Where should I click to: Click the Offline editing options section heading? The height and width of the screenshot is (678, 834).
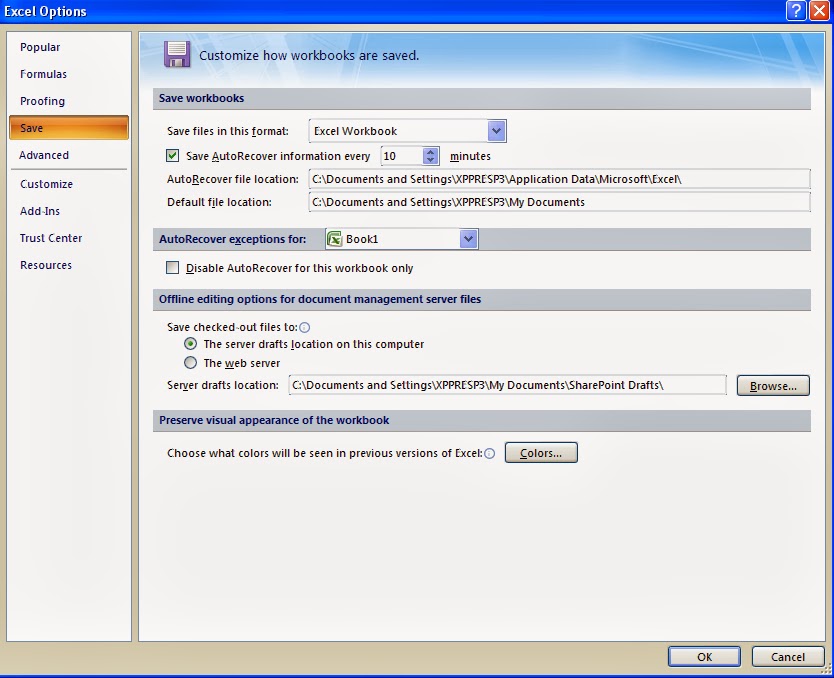320,299
